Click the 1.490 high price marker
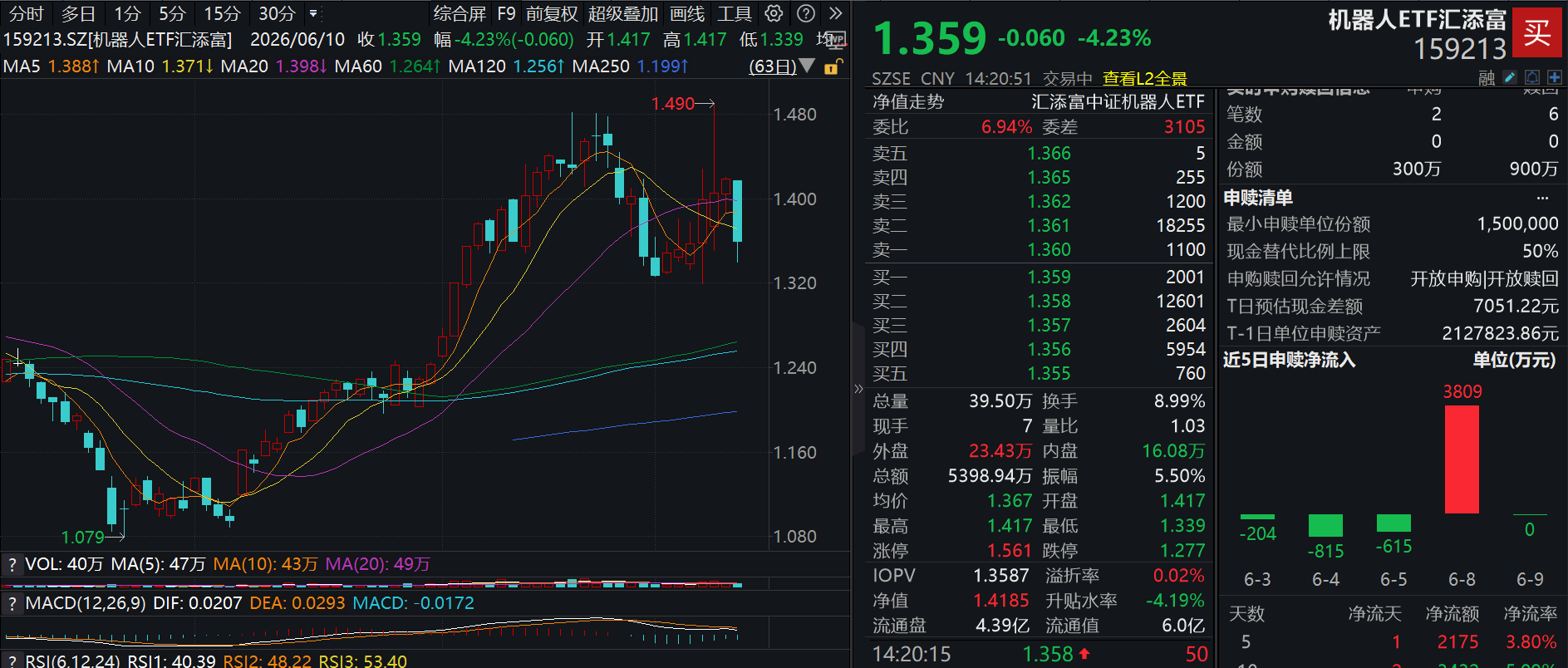Screen dimensions: 1568x668 [x=673, y=104]
